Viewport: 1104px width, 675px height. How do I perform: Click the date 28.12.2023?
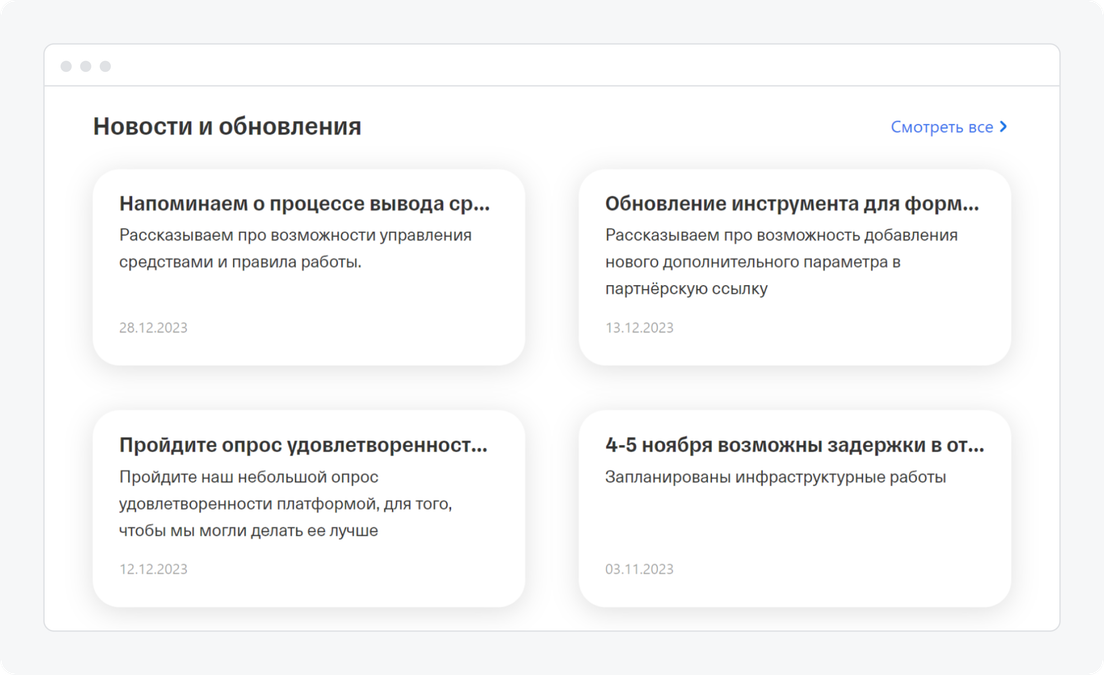pos(153,327)
